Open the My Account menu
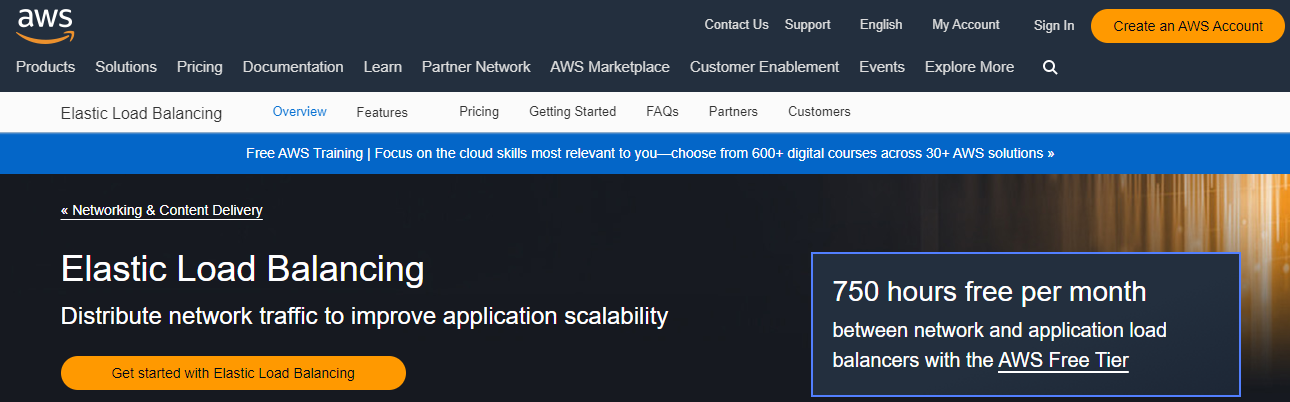 click(x=965, y=25)
